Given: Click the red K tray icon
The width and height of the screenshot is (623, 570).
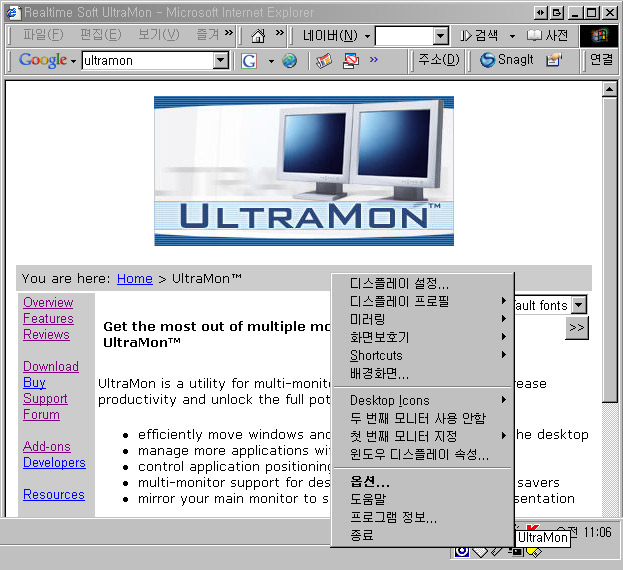Looking at the screenshot, I should click(x=532, y=527).
